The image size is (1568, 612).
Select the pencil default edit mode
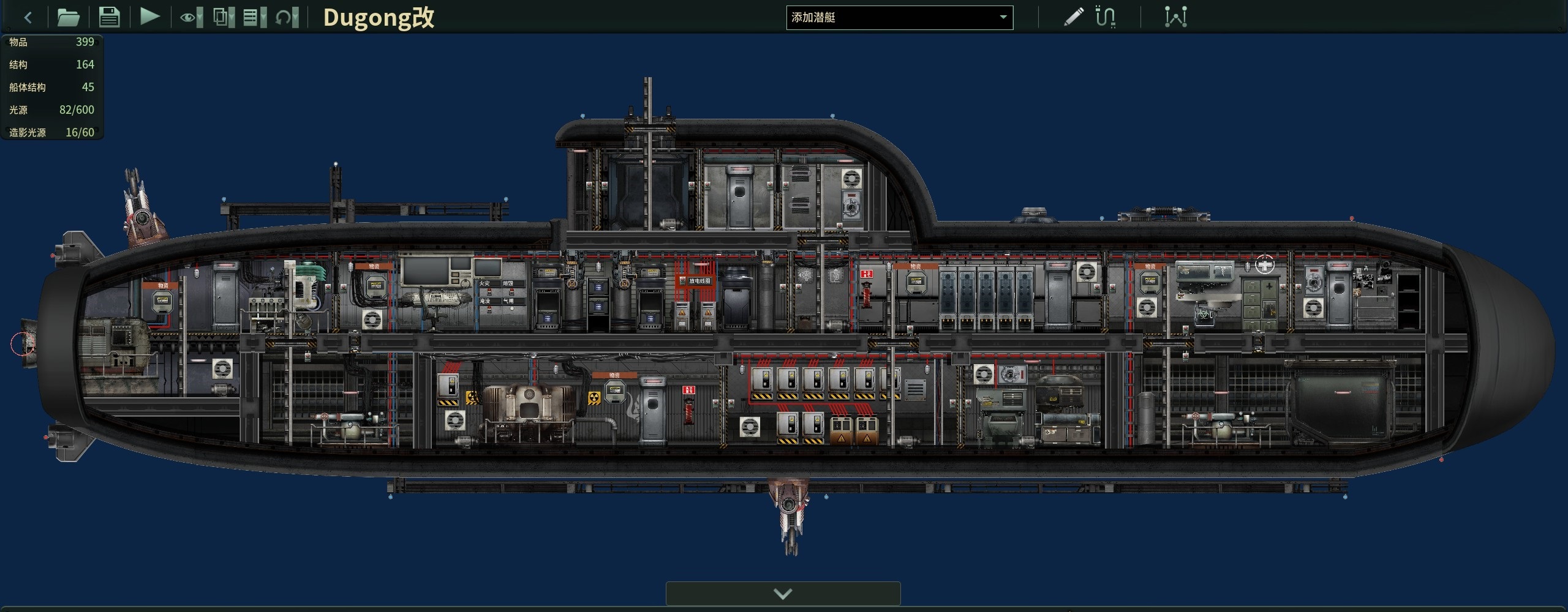point(1074,17)
